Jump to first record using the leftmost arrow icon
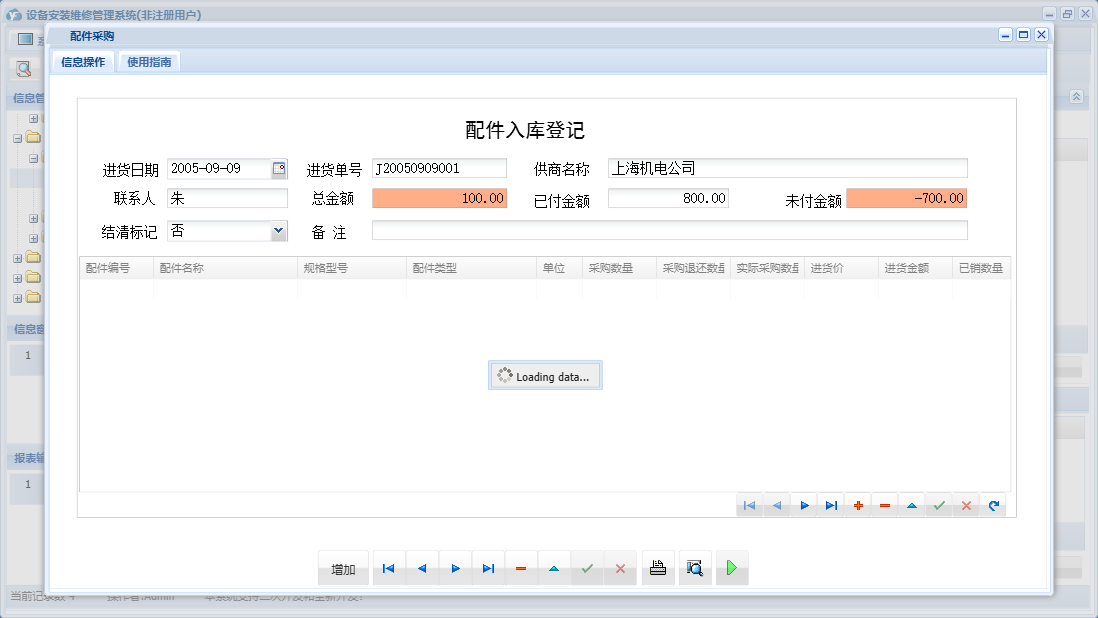The width and height of the screenshot is (1098, 618). (x=388, y=567)
